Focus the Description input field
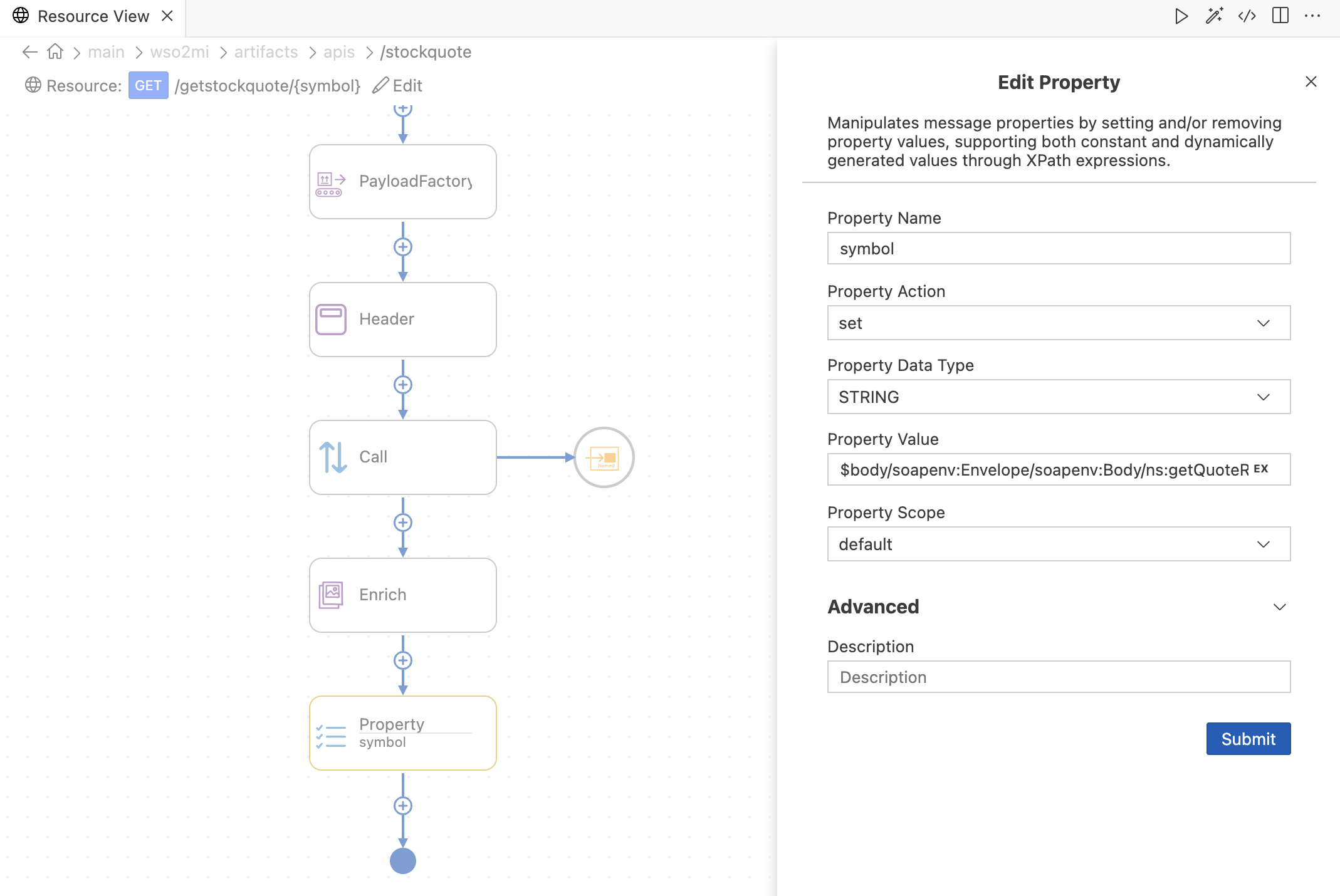The image size is (1340, 896). pyautogui.click(x=1059, y=677)
